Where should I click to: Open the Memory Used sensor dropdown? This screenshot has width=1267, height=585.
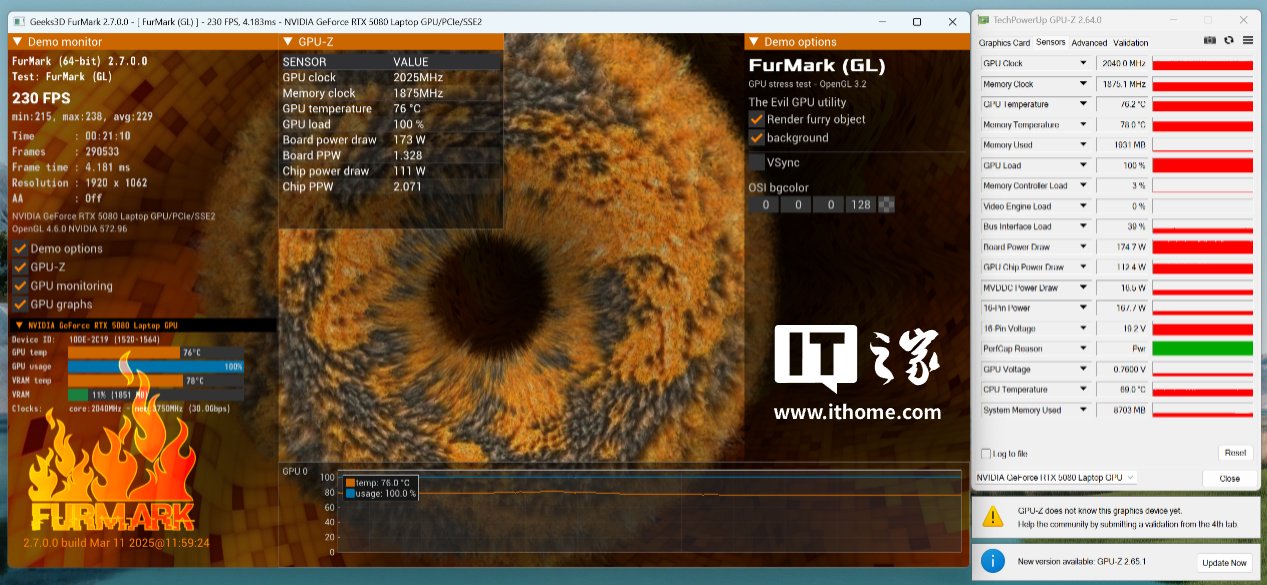pyautogui.click(x=1082, y=145)
